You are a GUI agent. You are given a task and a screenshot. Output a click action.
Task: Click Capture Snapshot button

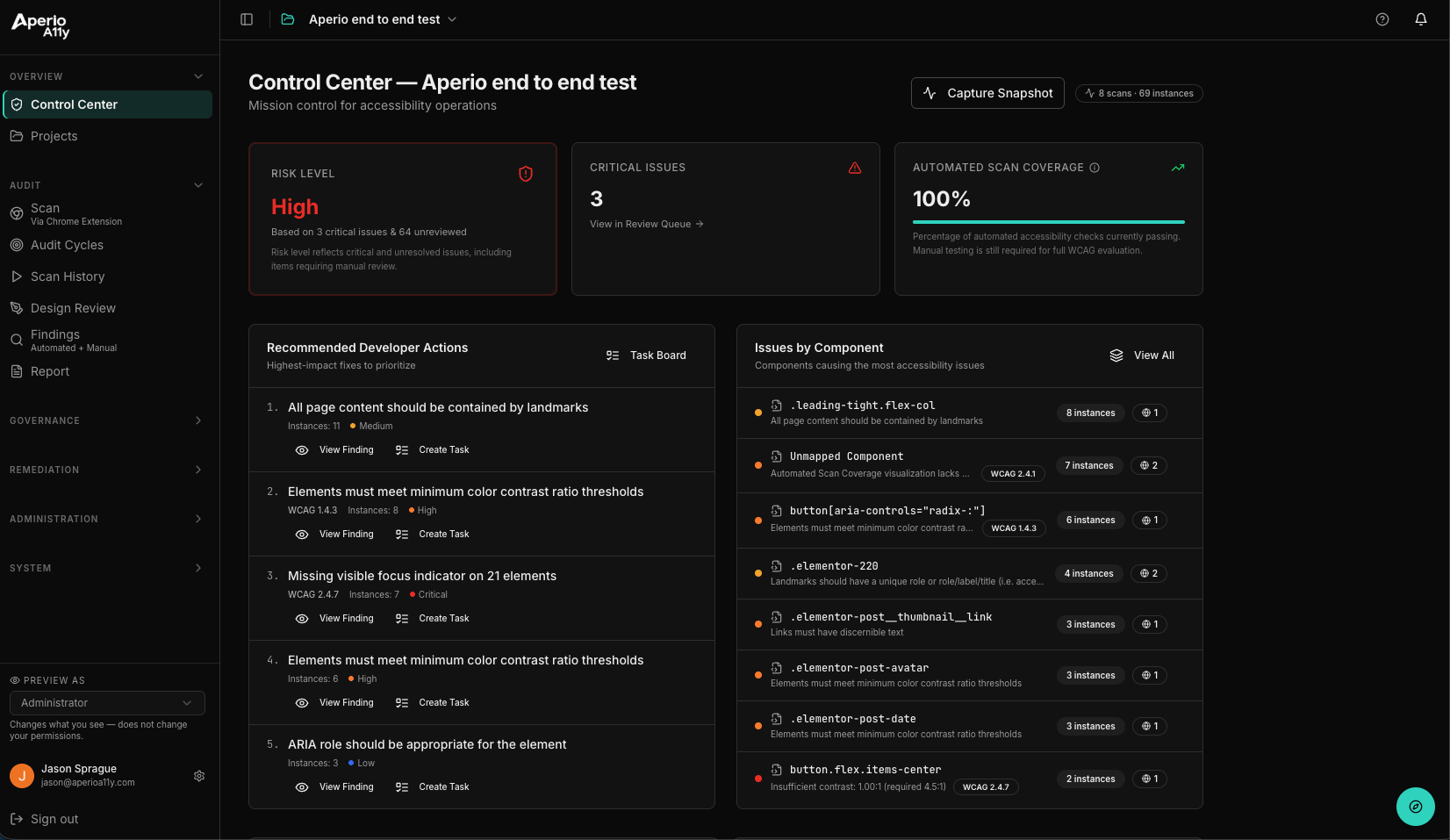point(987,93)
